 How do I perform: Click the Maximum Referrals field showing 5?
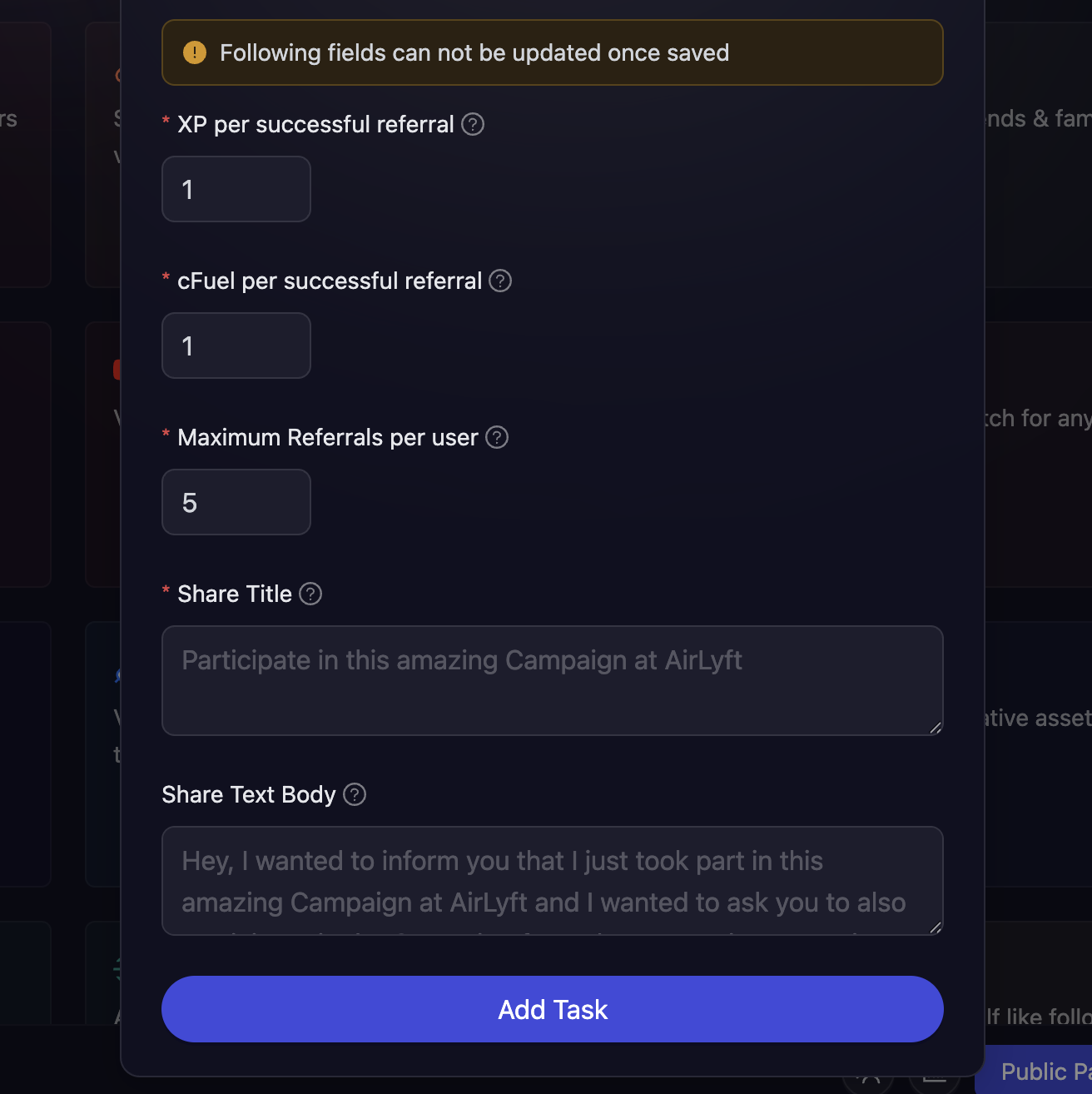236,502
